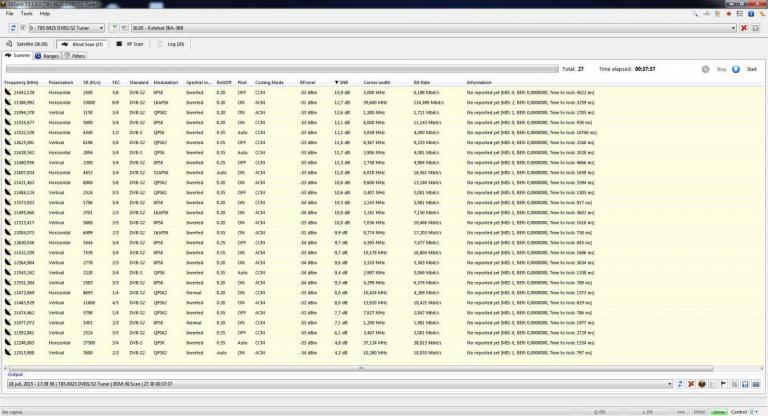Click the red X next to satellite dropdown
The width and height of the screenshot is (768, 416).
click(x=743, y=28)
